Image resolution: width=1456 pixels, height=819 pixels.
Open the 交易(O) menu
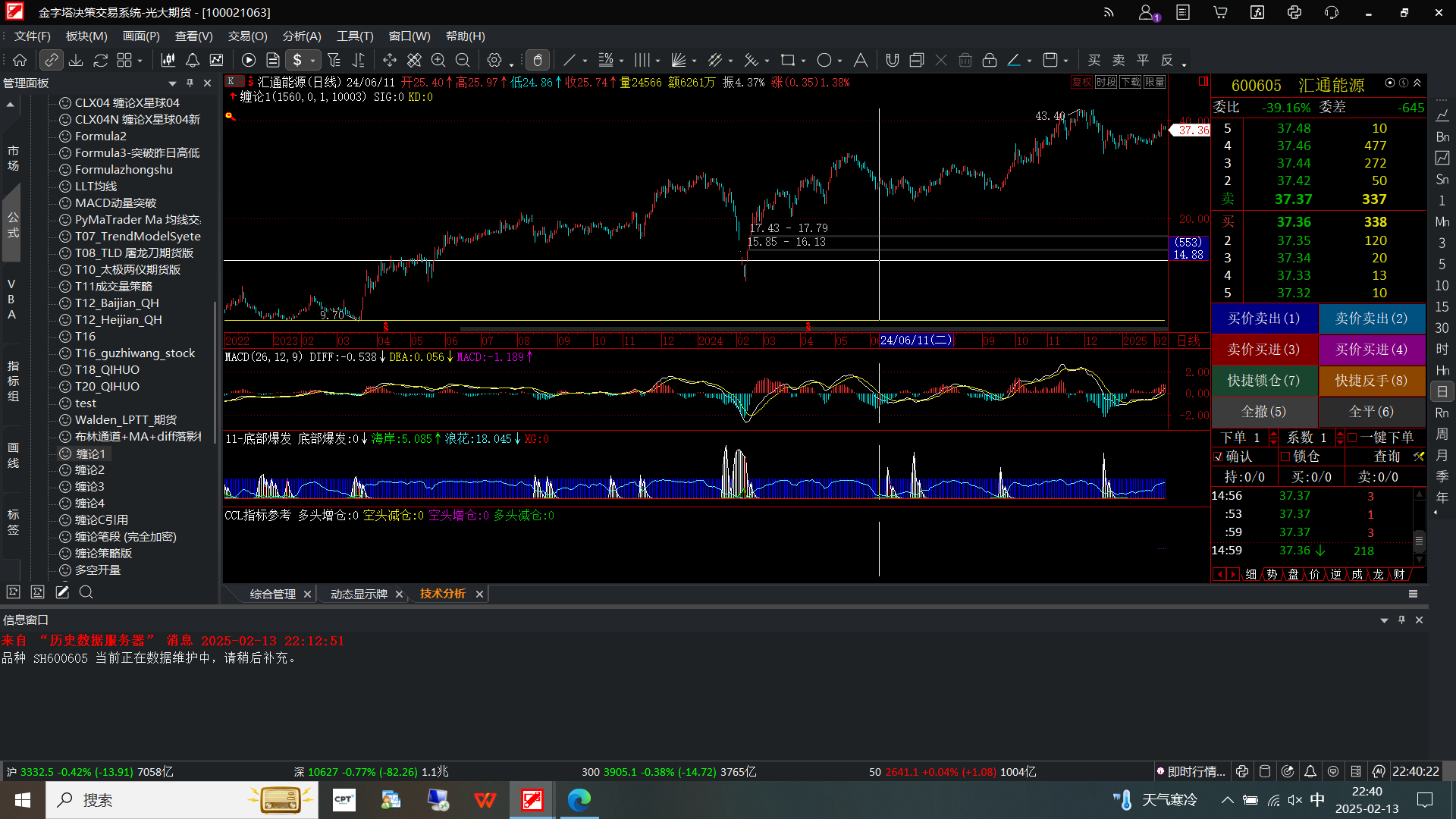click(247, 36)
